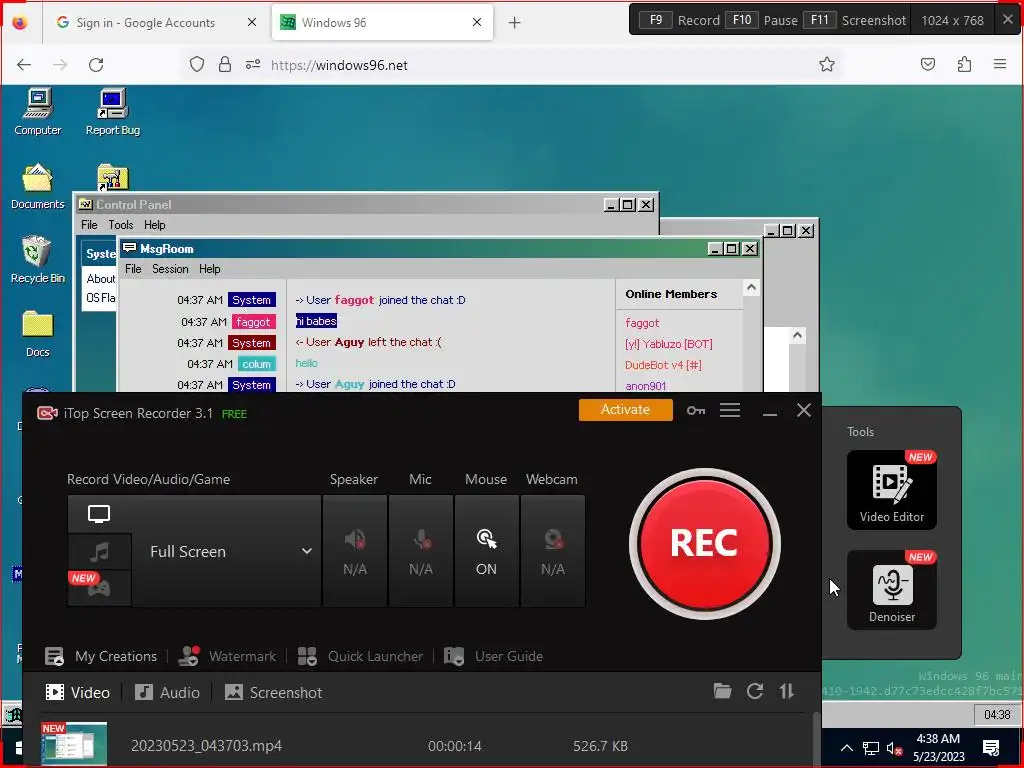Open the Denoiser tool
1024x768 pixels.
pyautogui.click(x=891, y=590)
